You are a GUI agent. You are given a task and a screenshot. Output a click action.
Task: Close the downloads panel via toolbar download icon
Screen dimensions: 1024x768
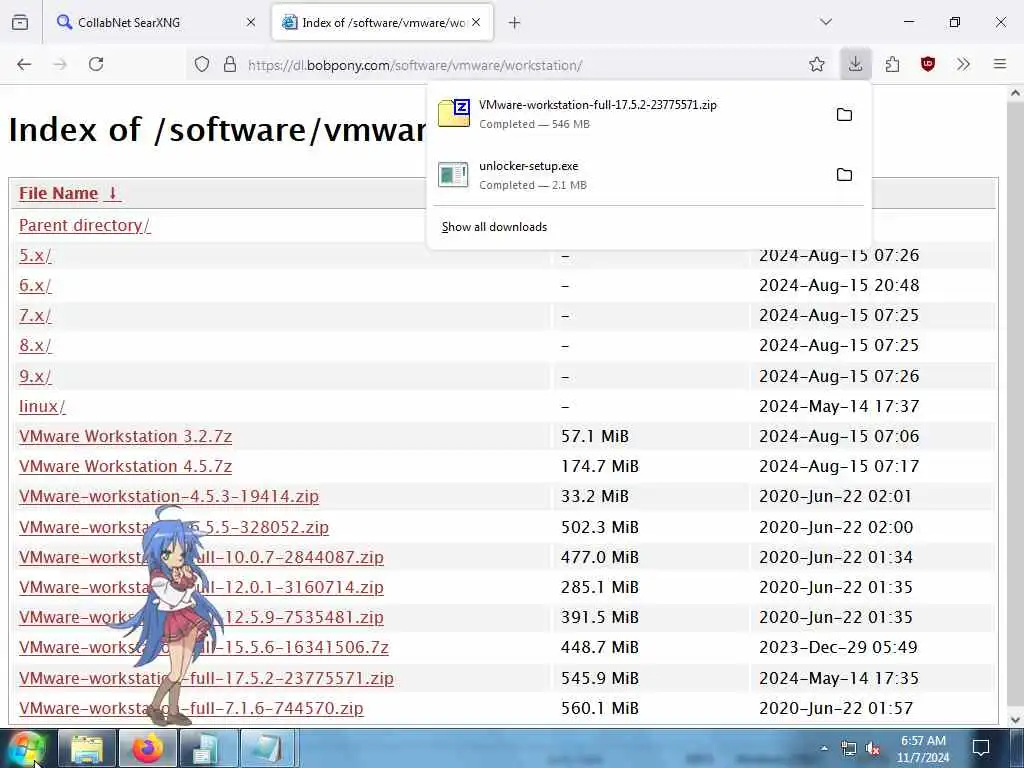[856, 64]
